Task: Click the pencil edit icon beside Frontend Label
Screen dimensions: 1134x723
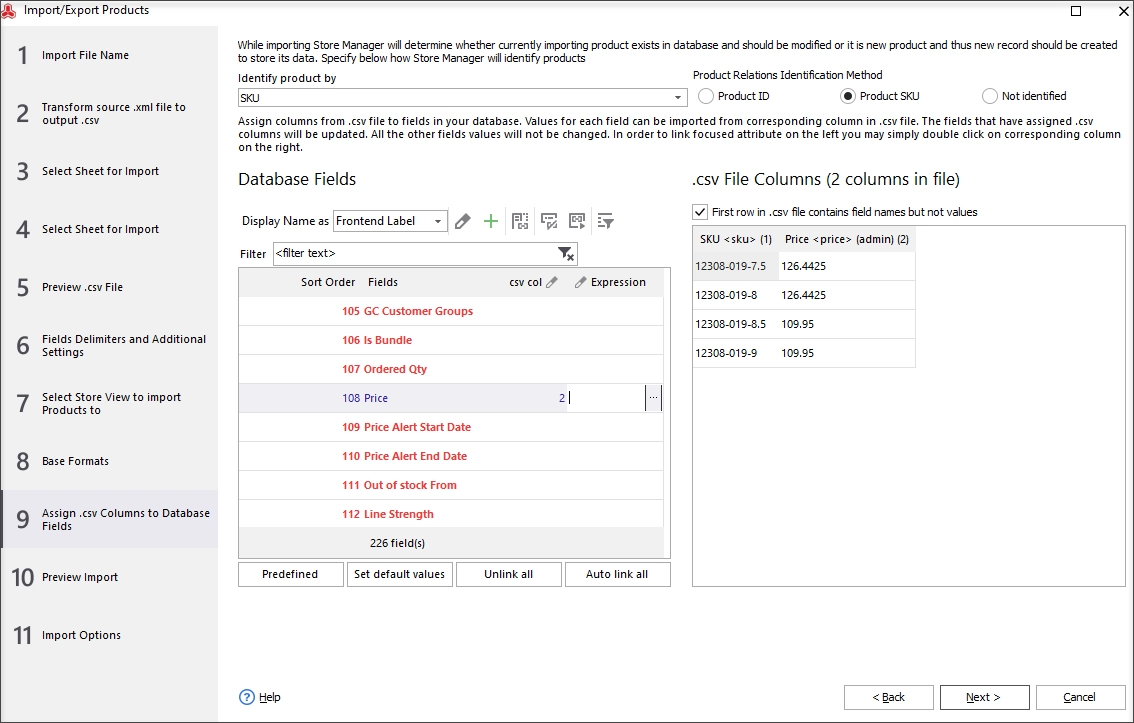Action: [x=463, y=221]
